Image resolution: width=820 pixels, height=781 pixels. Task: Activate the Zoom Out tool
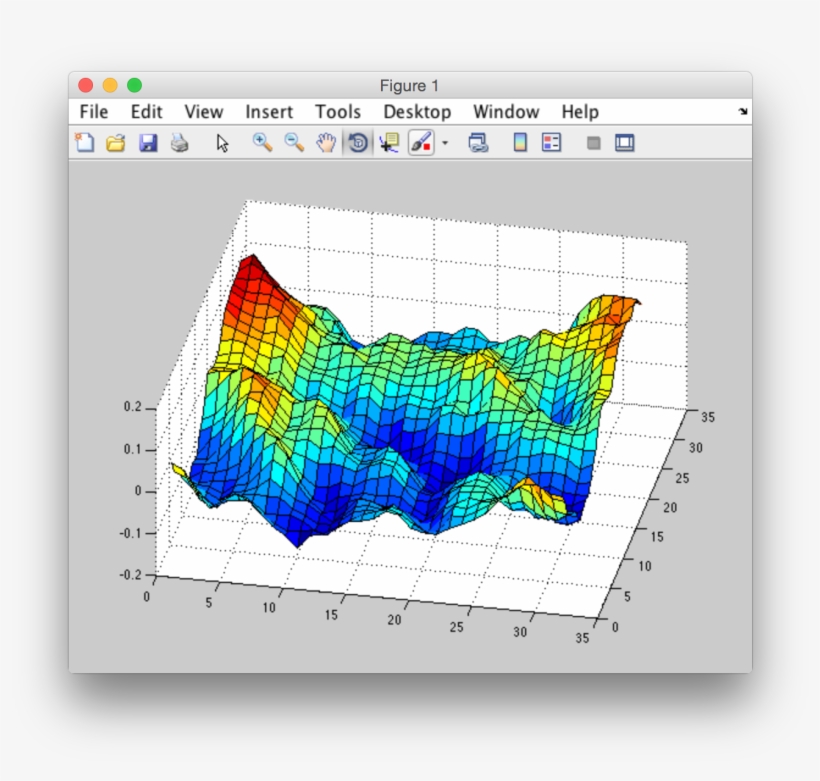pos(294,143)
